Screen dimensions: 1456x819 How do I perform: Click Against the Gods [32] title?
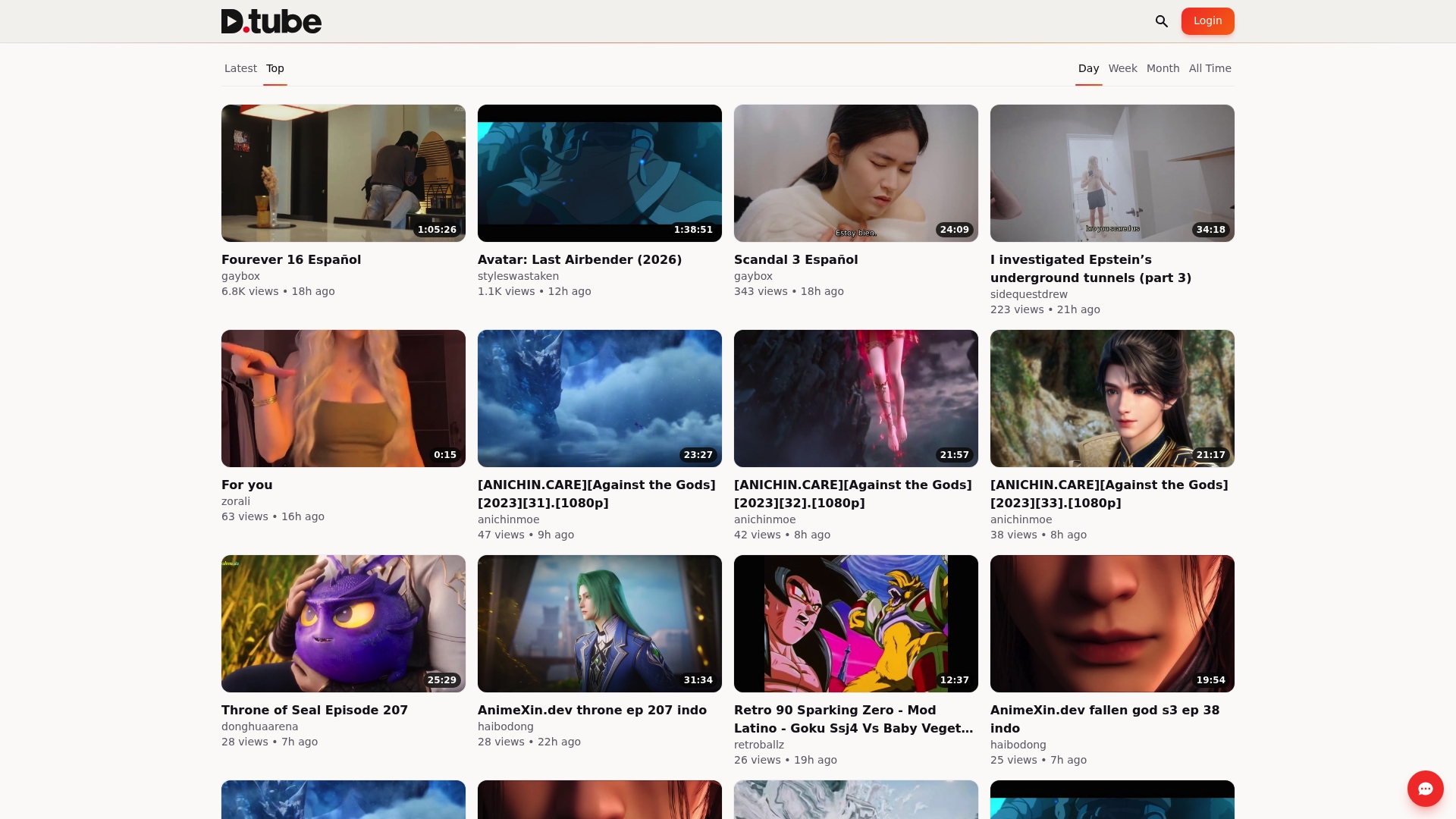[853, 494]
